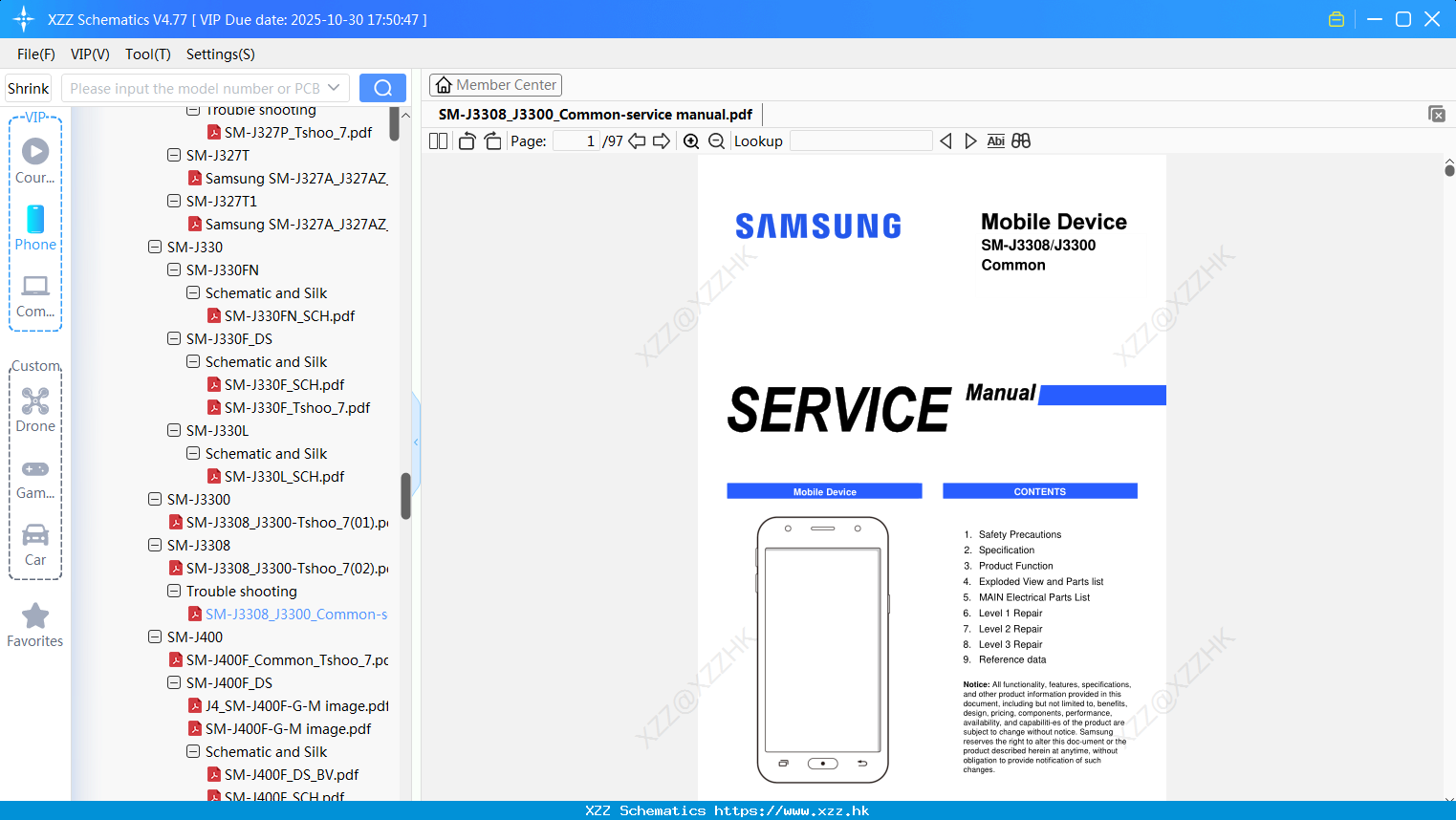The width and height of the screenshot is (1456, 820).
Task: Collapse Schematic and Silk under SM-J330L
Action: point(193,453)
